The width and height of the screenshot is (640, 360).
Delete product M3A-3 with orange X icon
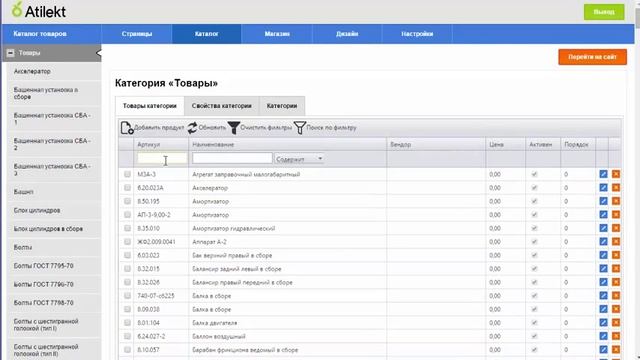pyautogui.click(x=616, y=174)
